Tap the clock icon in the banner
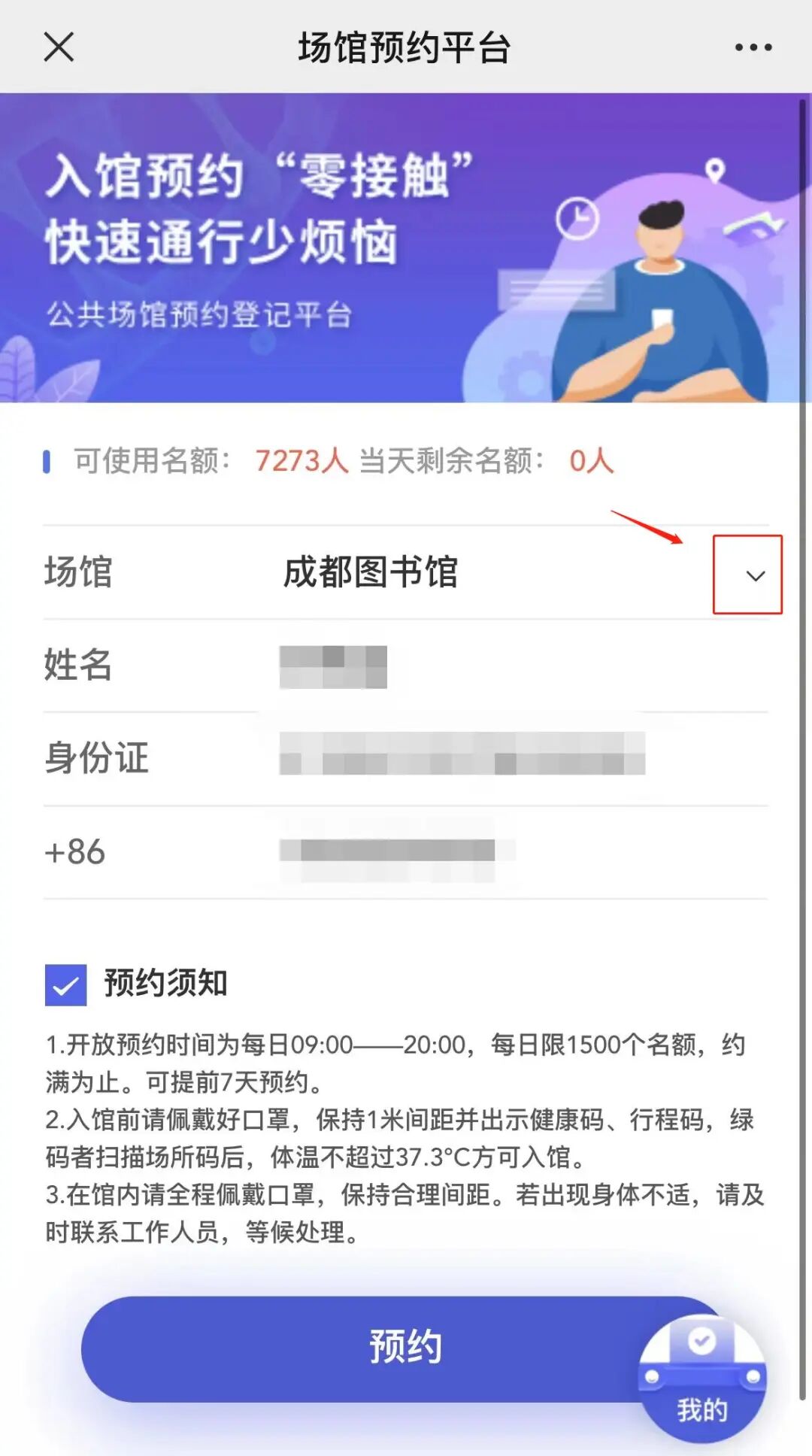812x1456 pixels. point(577,218)
